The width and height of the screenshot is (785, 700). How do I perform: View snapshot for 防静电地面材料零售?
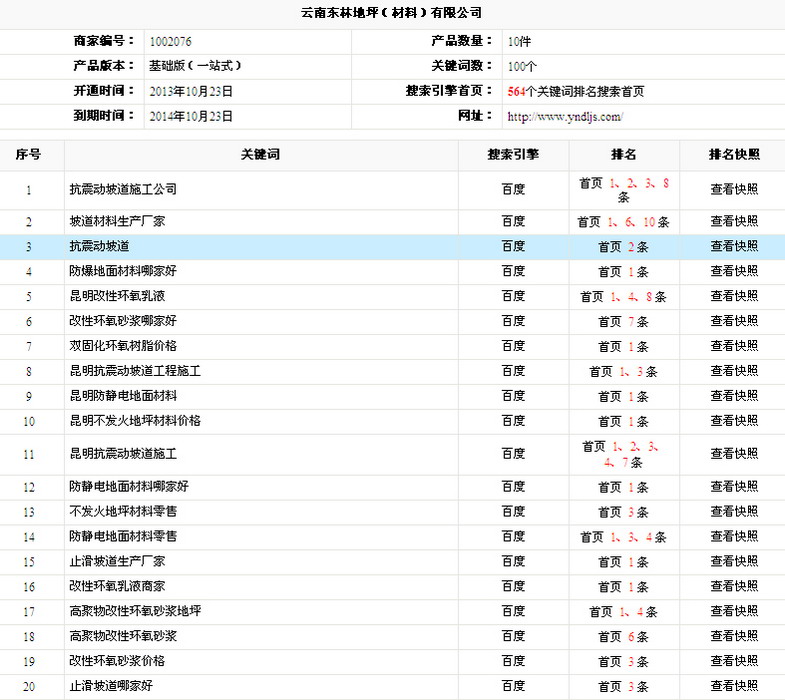pos(734,537)
